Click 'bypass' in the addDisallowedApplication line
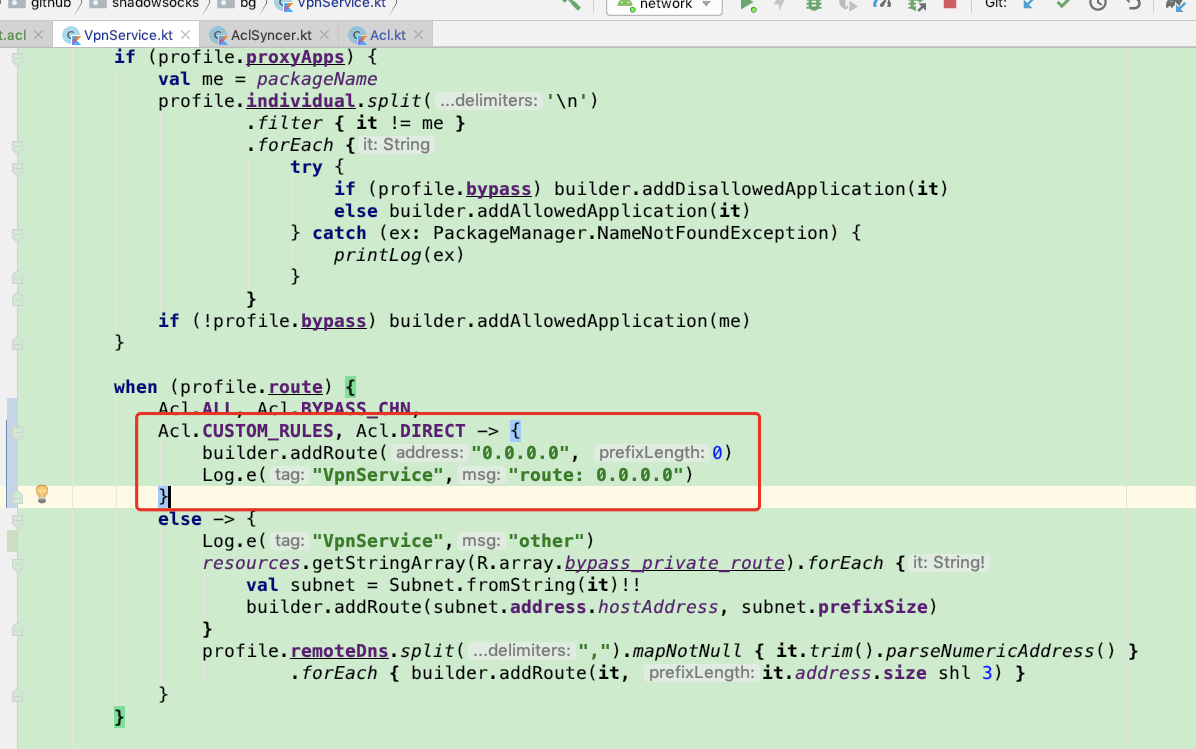The height and width of the screenshot is (749, 1196). [x=498, y=189]
